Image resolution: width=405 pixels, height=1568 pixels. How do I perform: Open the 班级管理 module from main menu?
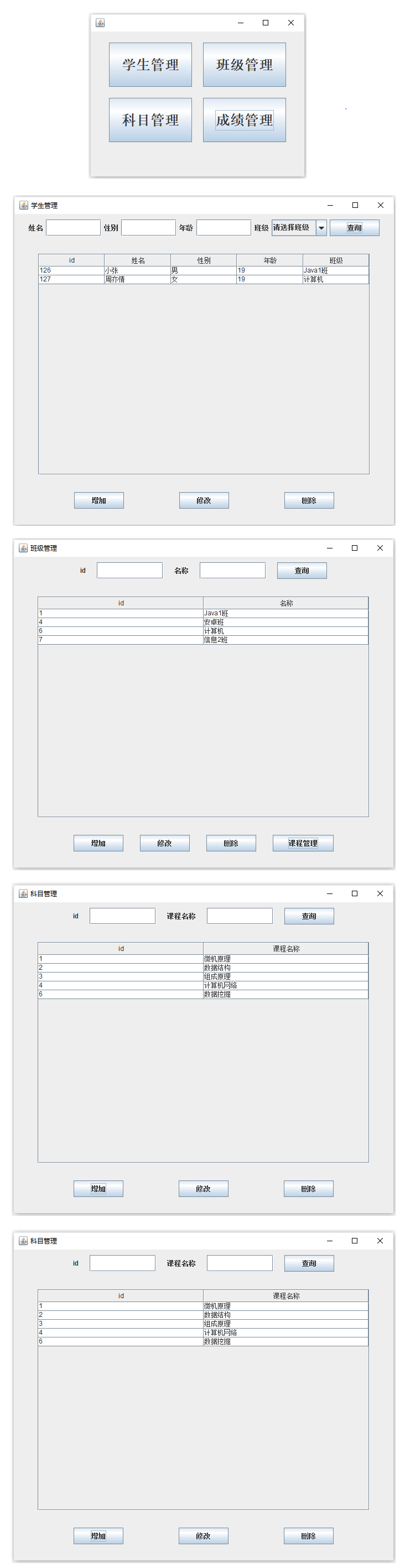pos(244,65)
